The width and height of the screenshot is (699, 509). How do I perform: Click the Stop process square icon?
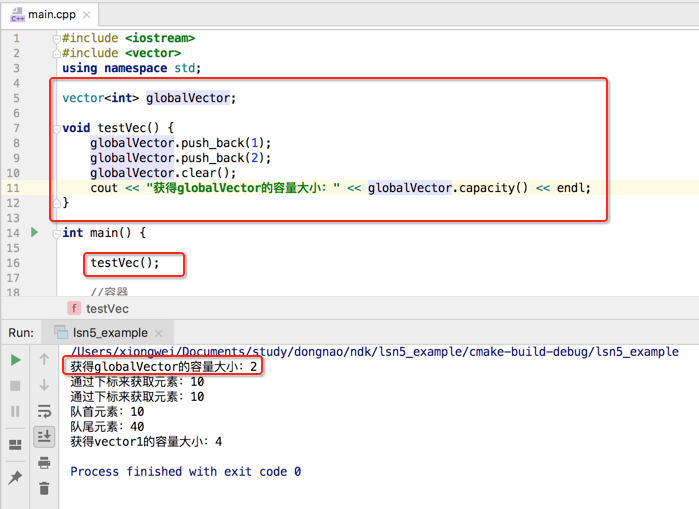point(15,386)
